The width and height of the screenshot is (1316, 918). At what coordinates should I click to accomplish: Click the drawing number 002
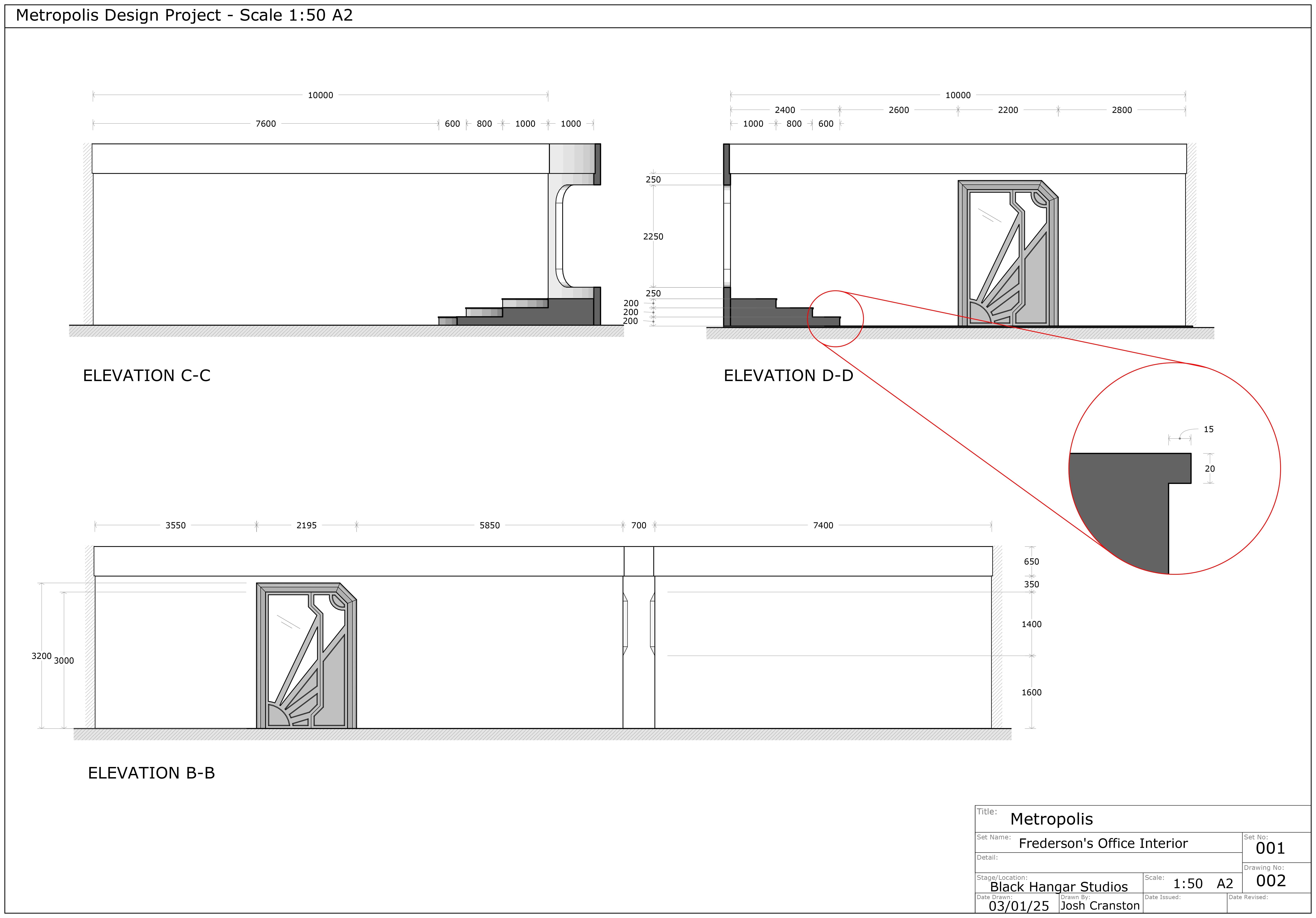tap(1271, 881)
